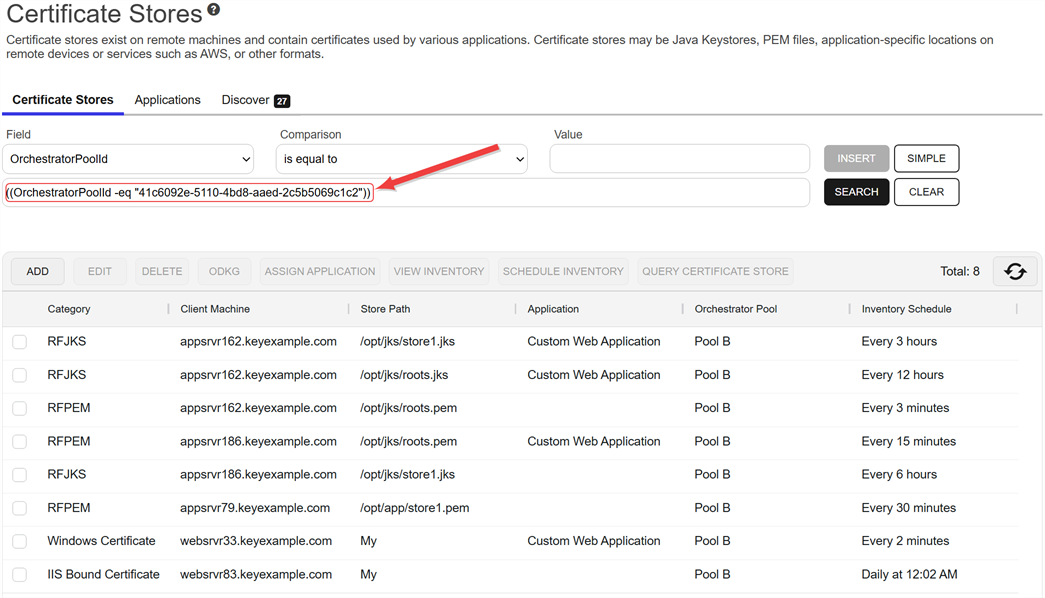Click websrvr83.keyexample.com cell
This screenshot has height=598, width=1045.
[x=256, y=575]
